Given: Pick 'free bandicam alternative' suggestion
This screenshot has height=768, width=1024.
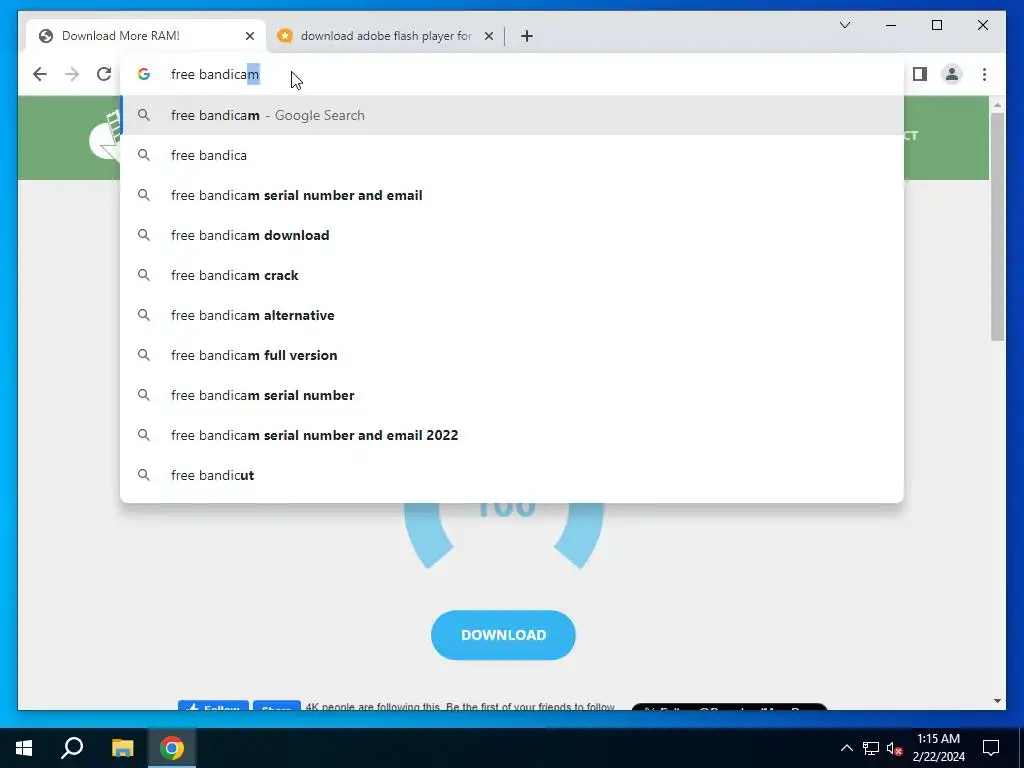Looking at the screenshot, I should [512, 315].
